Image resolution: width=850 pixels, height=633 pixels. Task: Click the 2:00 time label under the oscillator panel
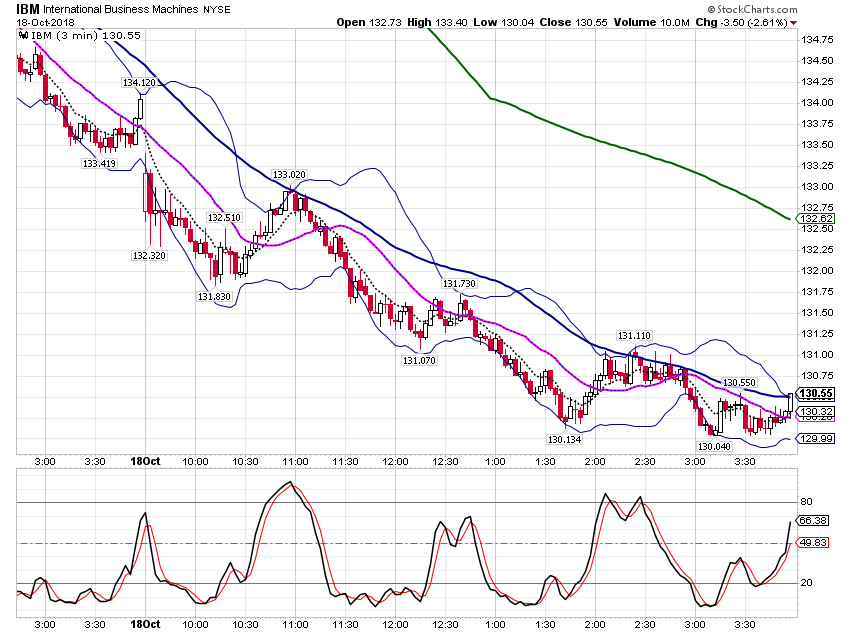[595, 625]
